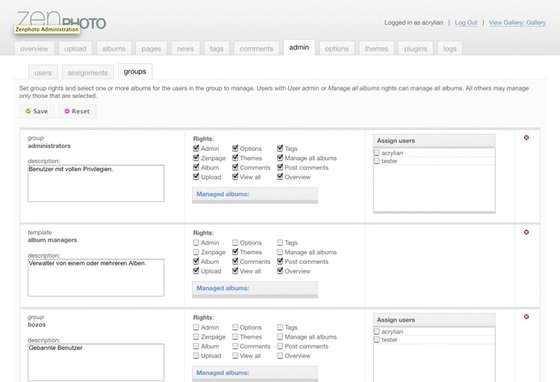The image size is (560, 382).
Task: Expand Managed albums for bozos group
Action: (x=255, y=373)
